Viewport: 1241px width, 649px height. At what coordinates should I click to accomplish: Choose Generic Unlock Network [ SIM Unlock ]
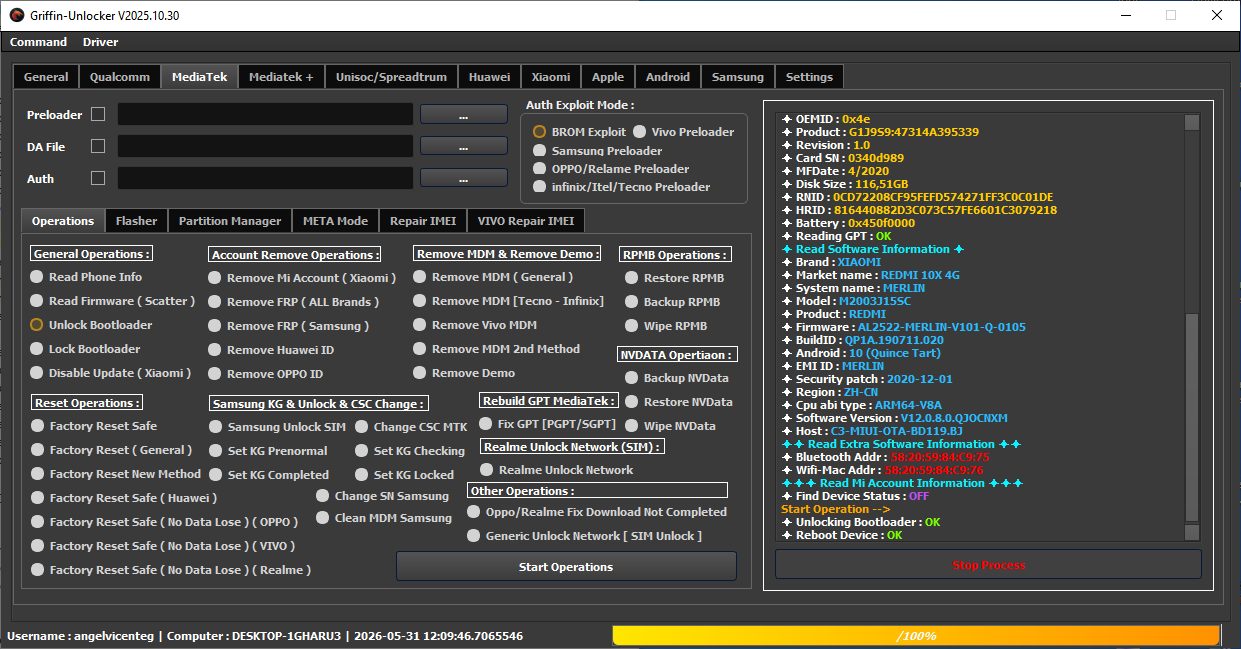pos(584,536)
